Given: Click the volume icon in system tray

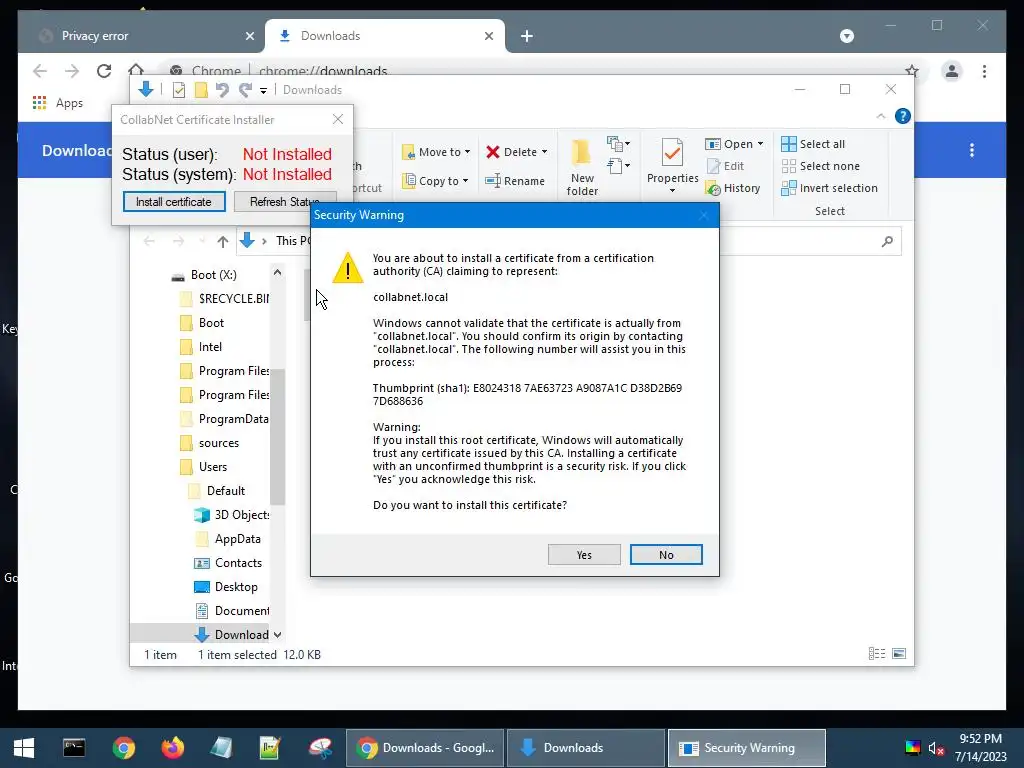Looking at the screenshot, I should [x=936, y=748].
